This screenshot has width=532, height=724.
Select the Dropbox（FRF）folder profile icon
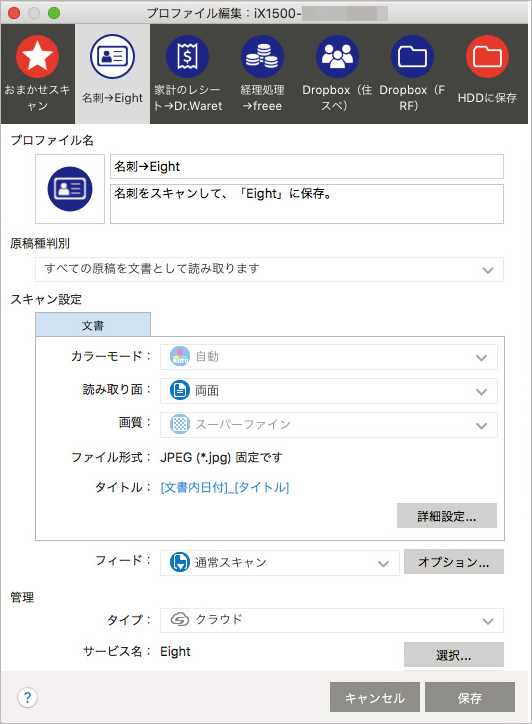(412, 57)
